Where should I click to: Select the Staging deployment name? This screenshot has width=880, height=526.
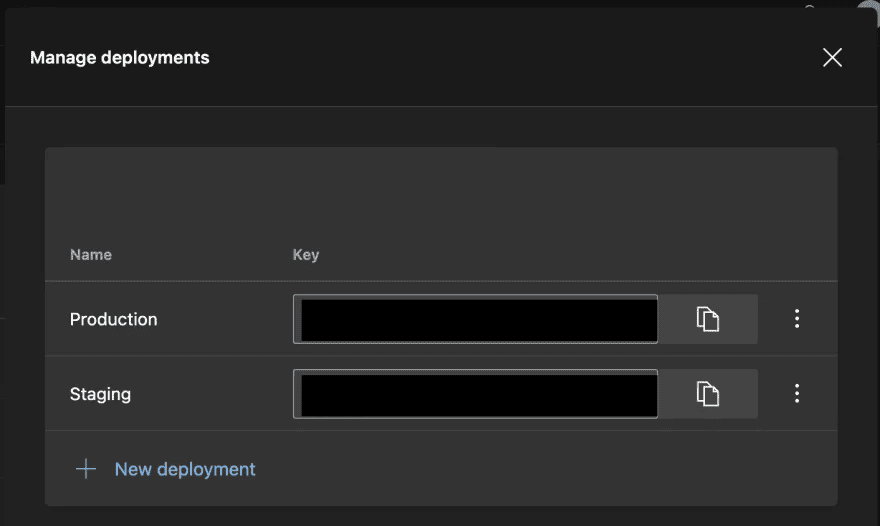click(x=101, y=394)
